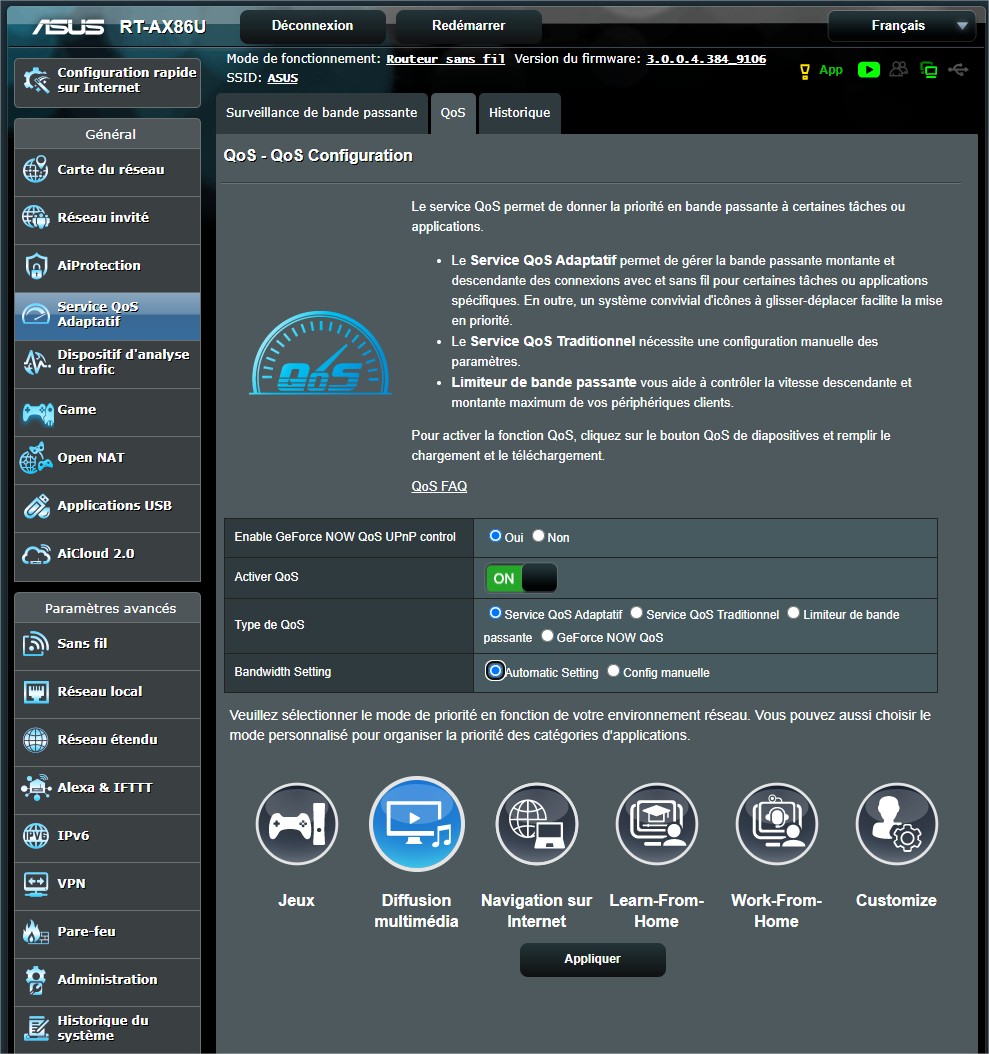This screenshot has height=1054, width=989.
Task: Choose the Diffusion multimédia mode icon
Action: coord(416,825)
